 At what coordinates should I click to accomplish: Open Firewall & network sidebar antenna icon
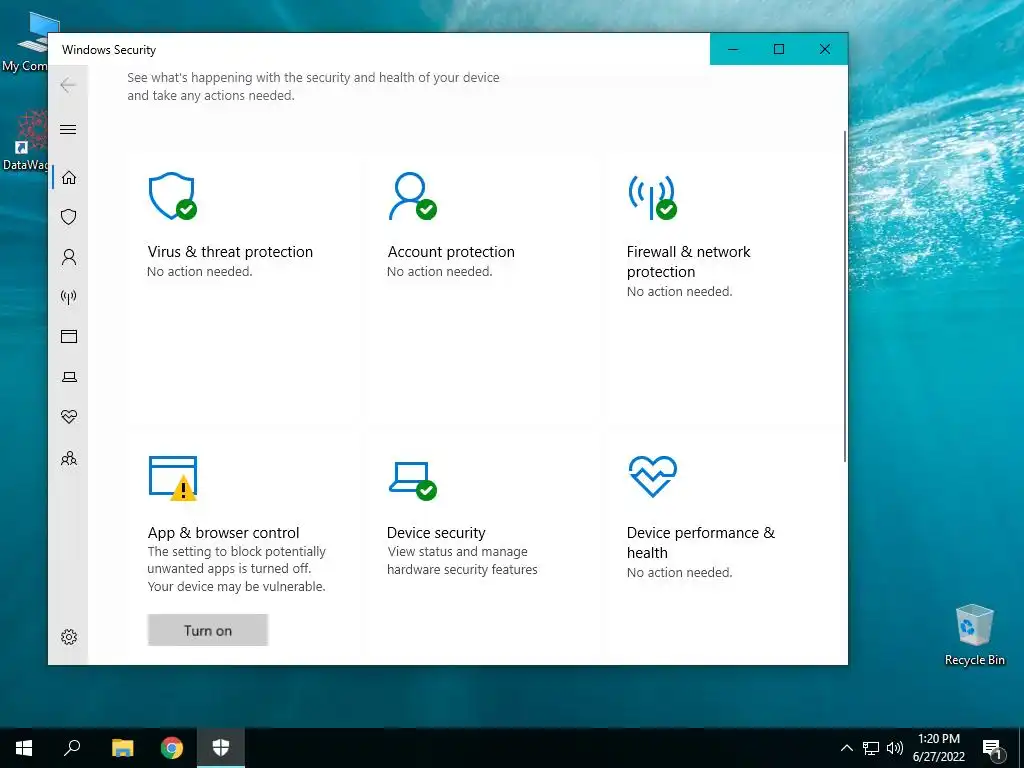69,298
